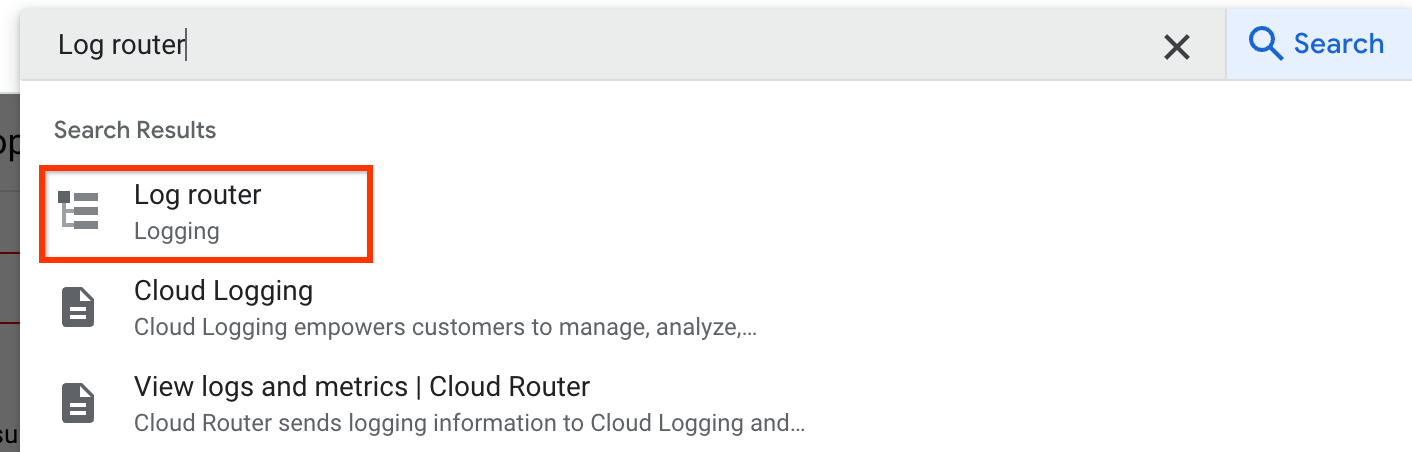Clear the search box with the X

[1177, 46]
